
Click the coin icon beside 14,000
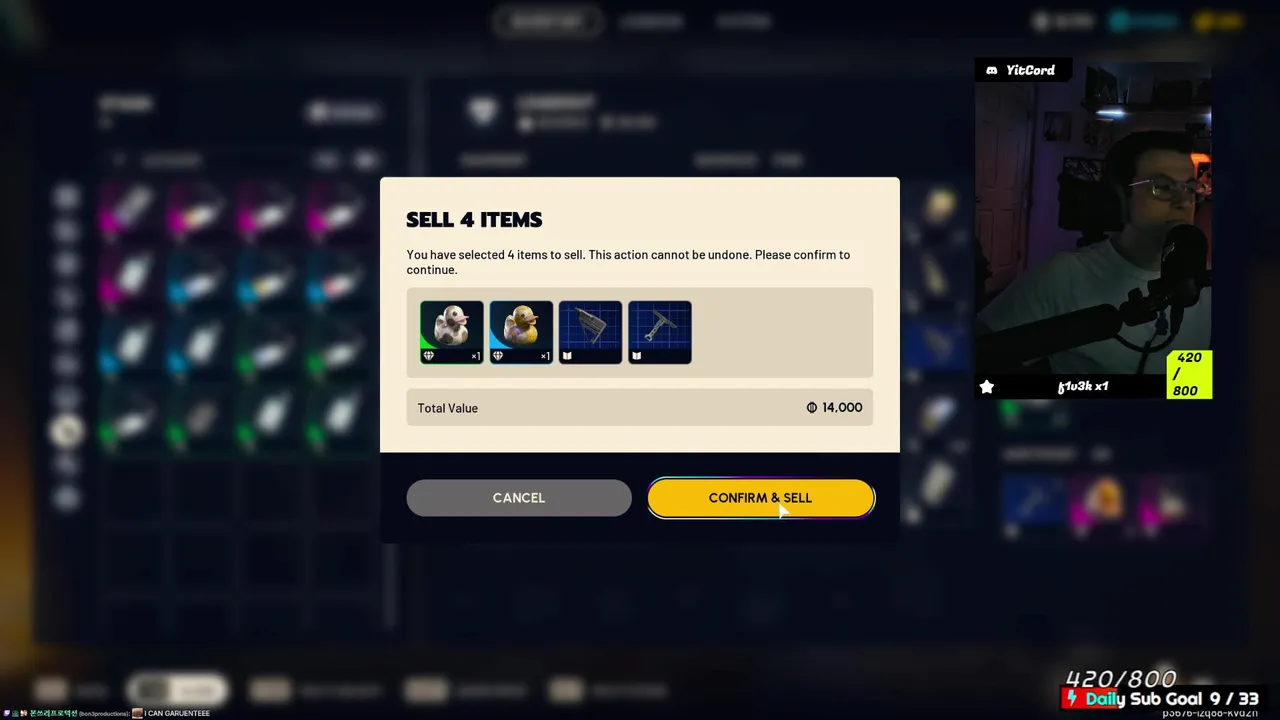pos(812,408)
